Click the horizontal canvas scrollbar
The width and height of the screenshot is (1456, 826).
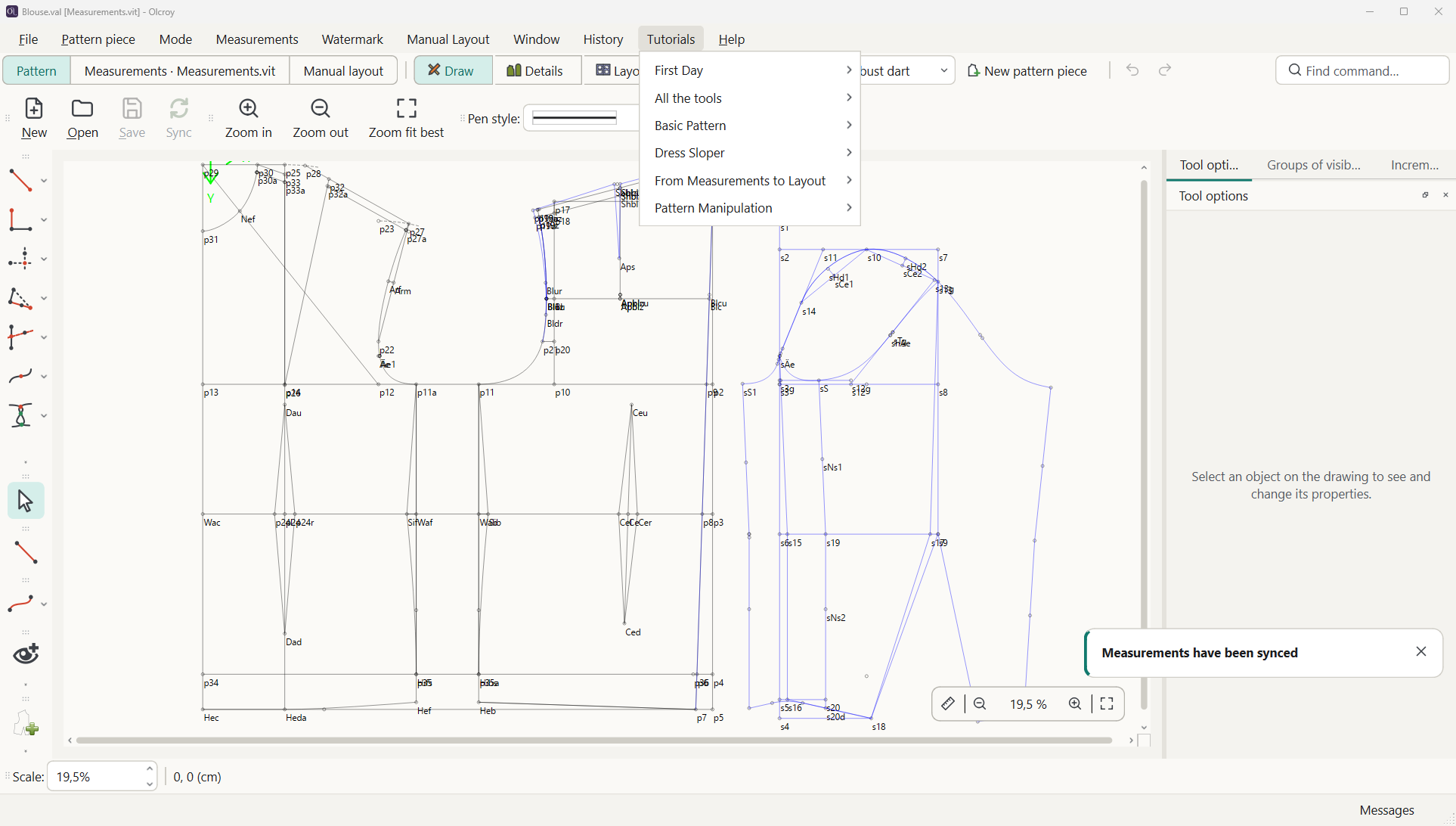594,741
